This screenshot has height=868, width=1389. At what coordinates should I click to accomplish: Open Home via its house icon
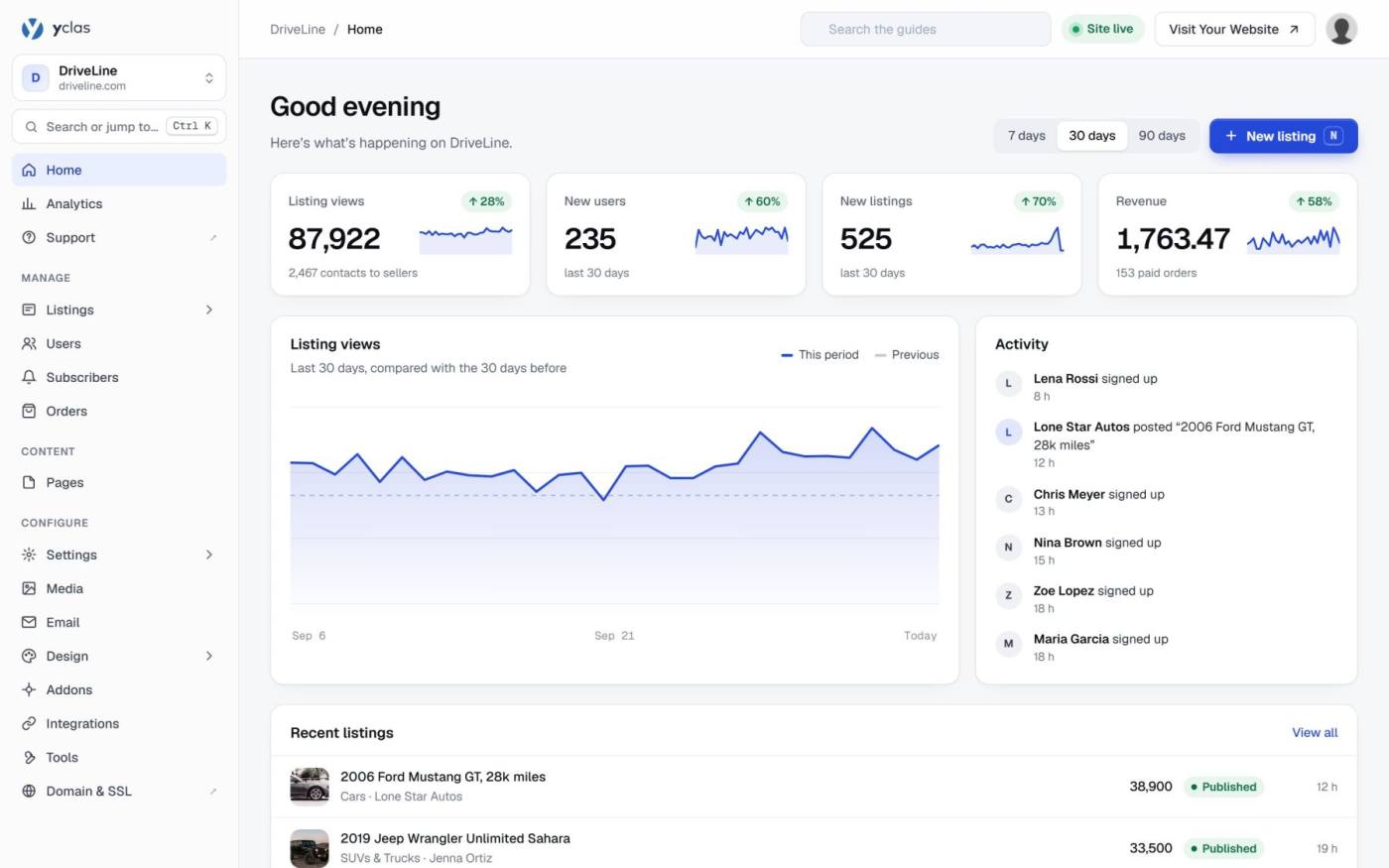[29, 170]
